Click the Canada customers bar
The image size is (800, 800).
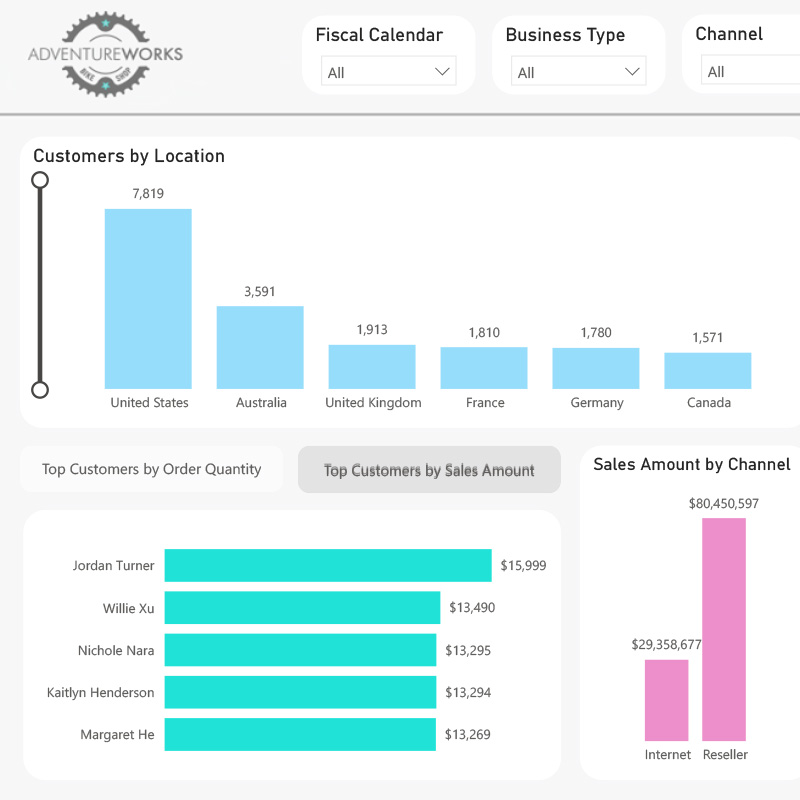(708, 370)
